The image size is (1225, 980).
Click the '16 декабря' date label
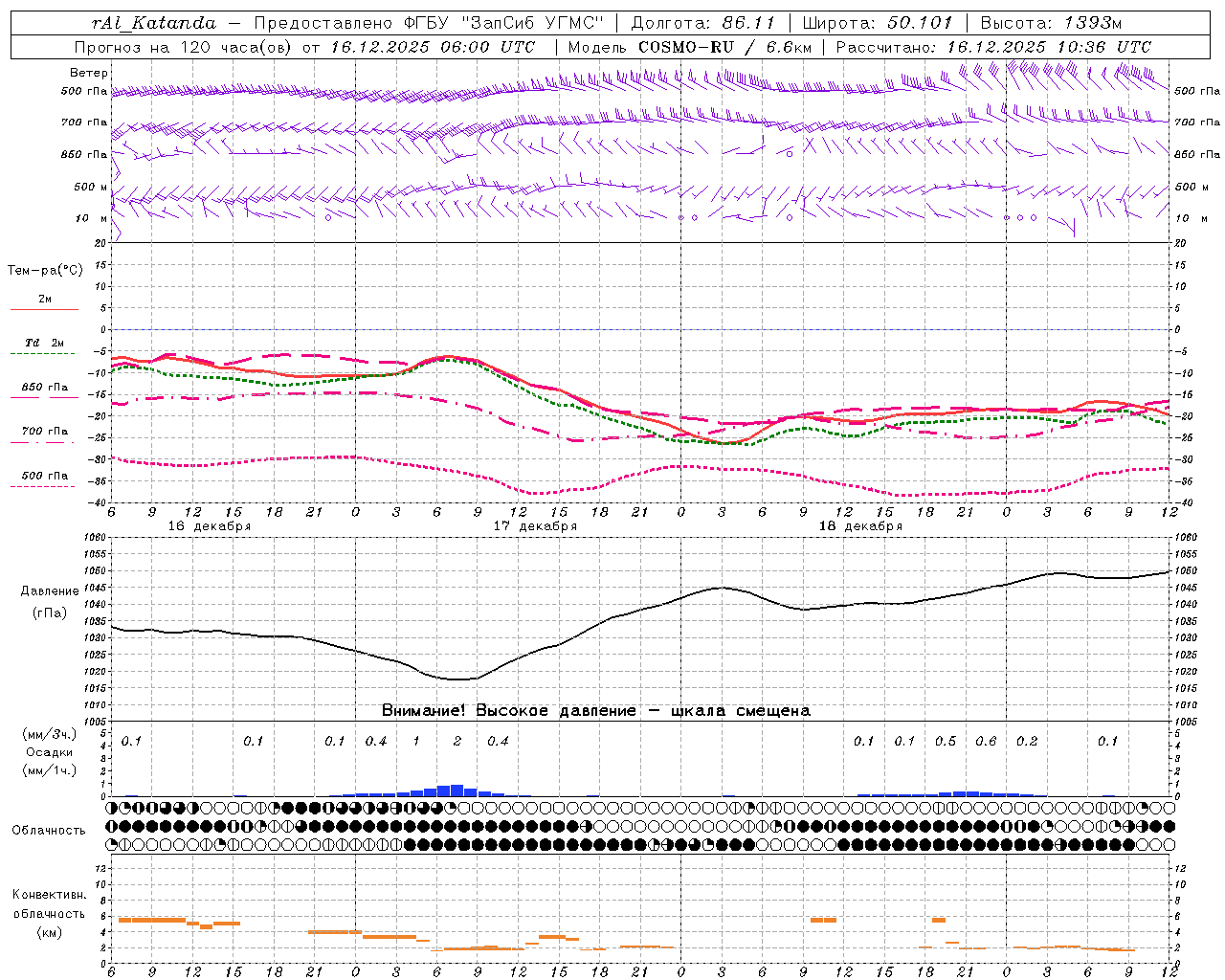(210, 526)
